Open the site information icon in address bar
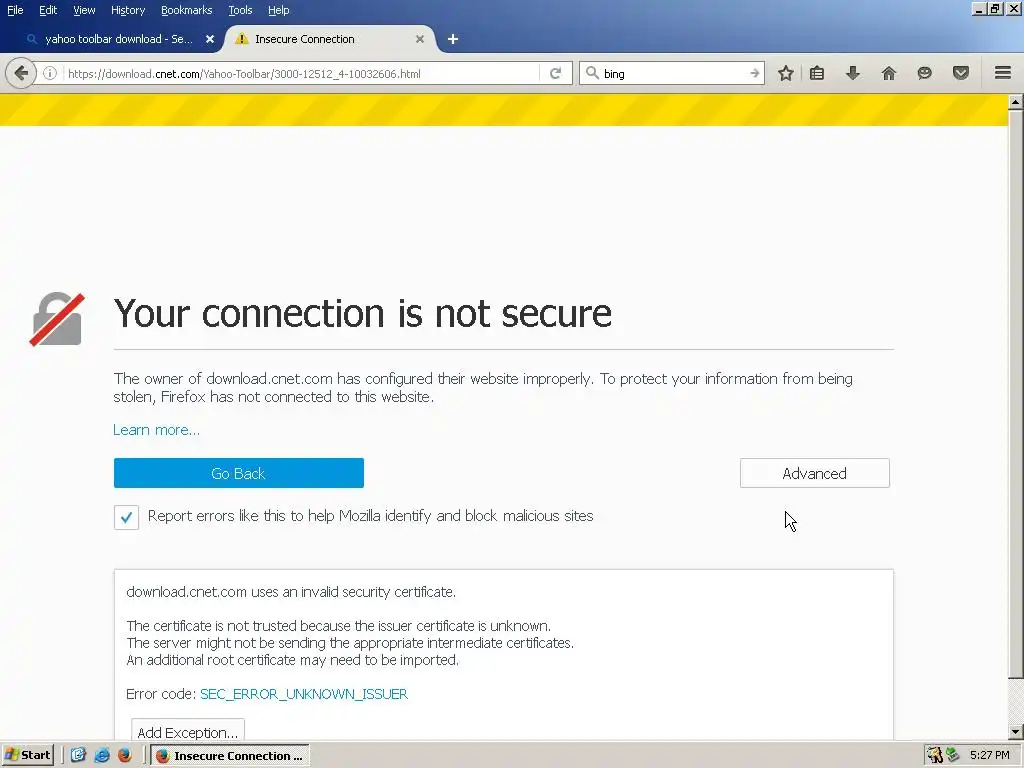The image size is (1024, 768). (x=50, y=73)
